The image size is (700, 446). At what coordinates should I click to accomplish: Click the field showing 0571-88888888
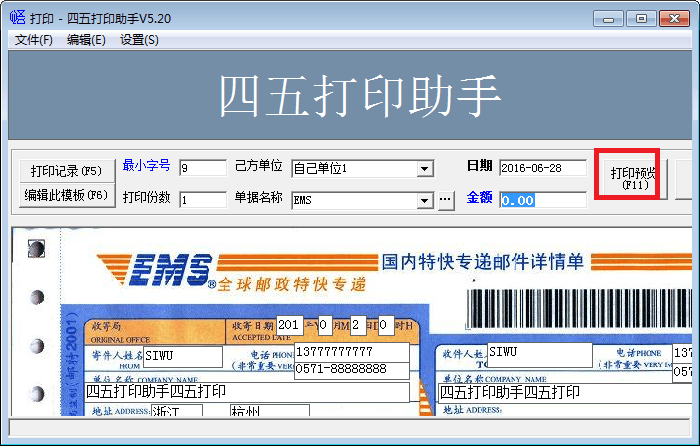352,371
